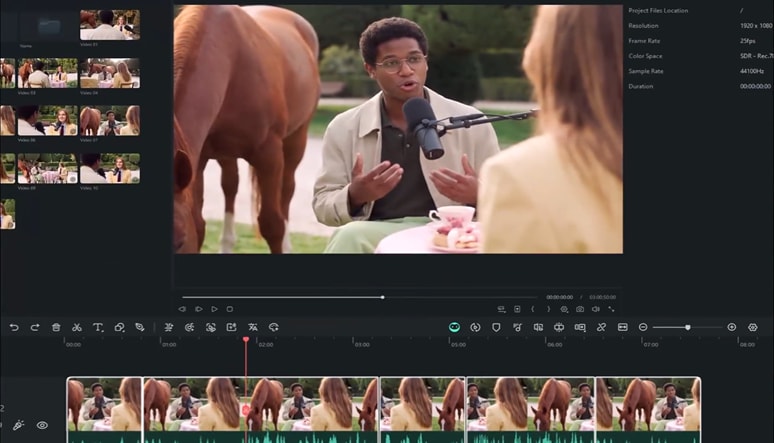Select the Video 04 media thumbnail
This screenshot has width=774, height=443.
coord(110,73)
